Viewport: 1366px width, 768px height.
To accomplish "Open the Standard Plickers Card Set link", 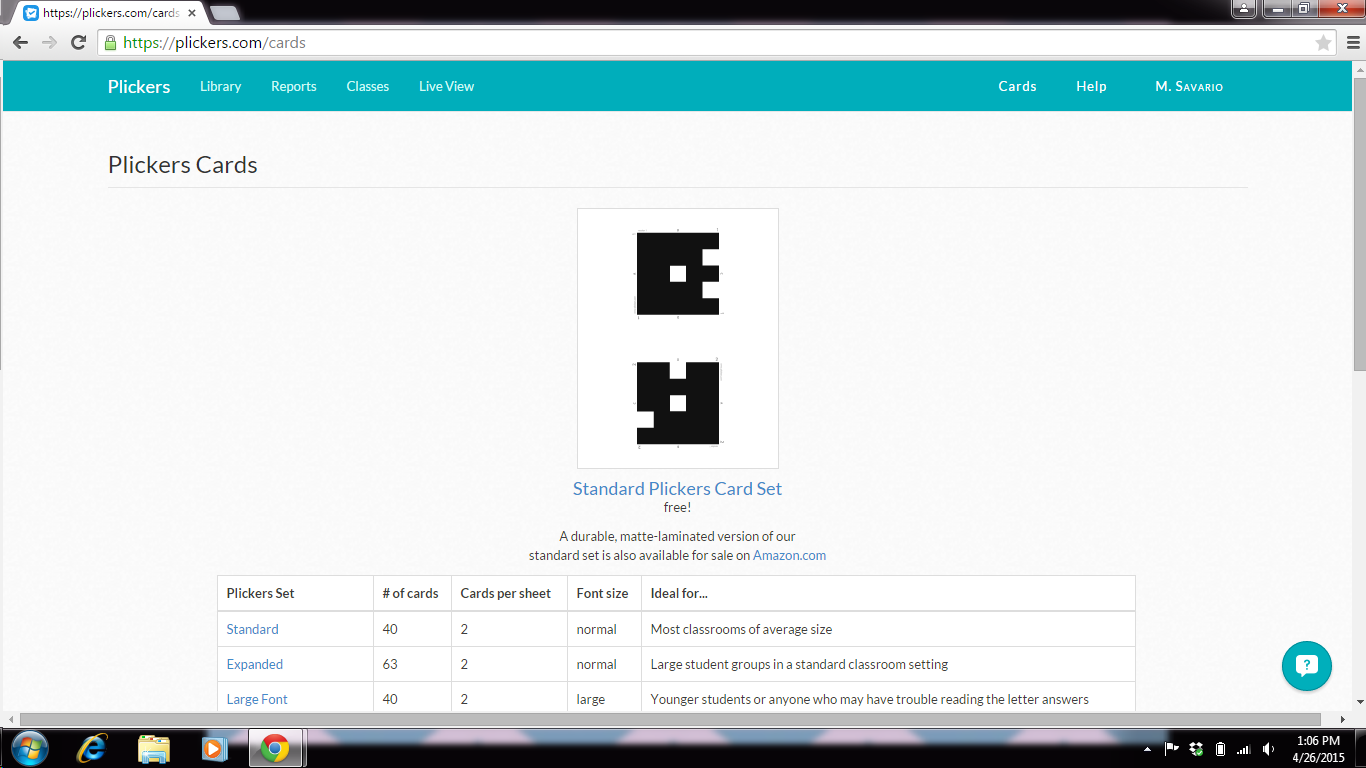I will pos(677,489).
